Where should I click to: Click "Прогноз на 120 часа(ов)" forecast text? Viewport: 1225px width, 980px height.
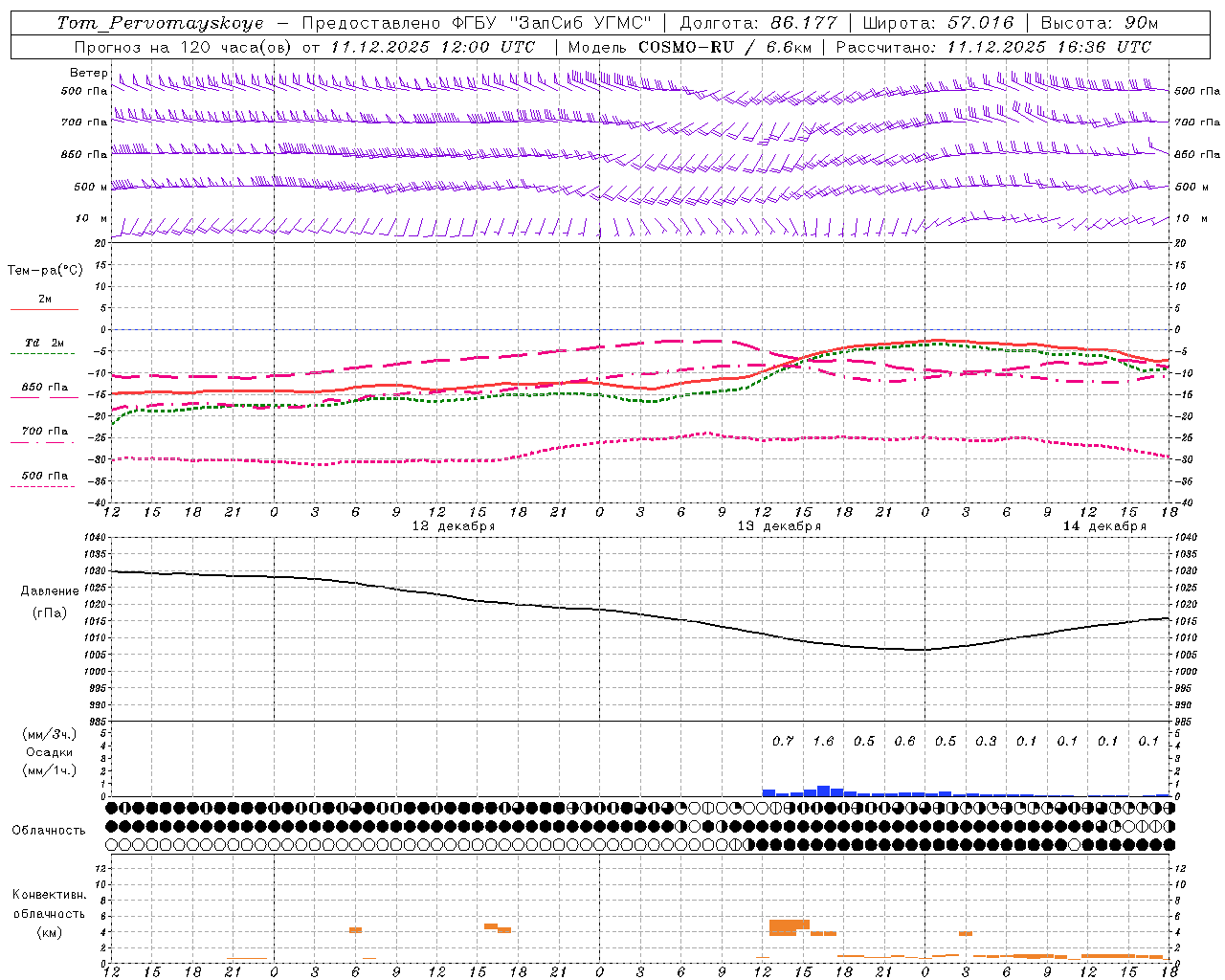(x=184, y=47)
